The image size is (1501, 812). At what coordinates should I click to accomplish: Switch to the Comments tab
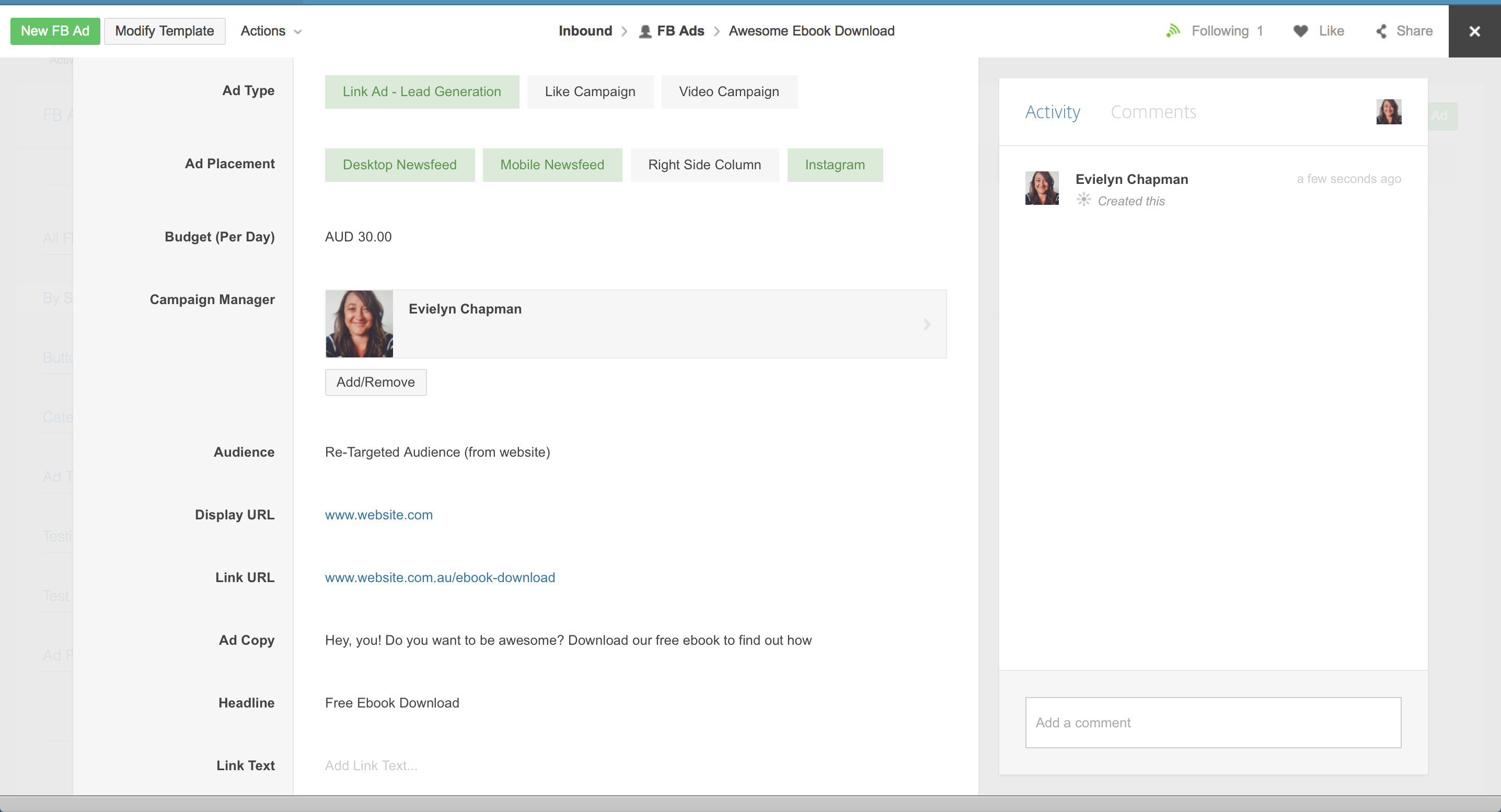click(1152, 112)
